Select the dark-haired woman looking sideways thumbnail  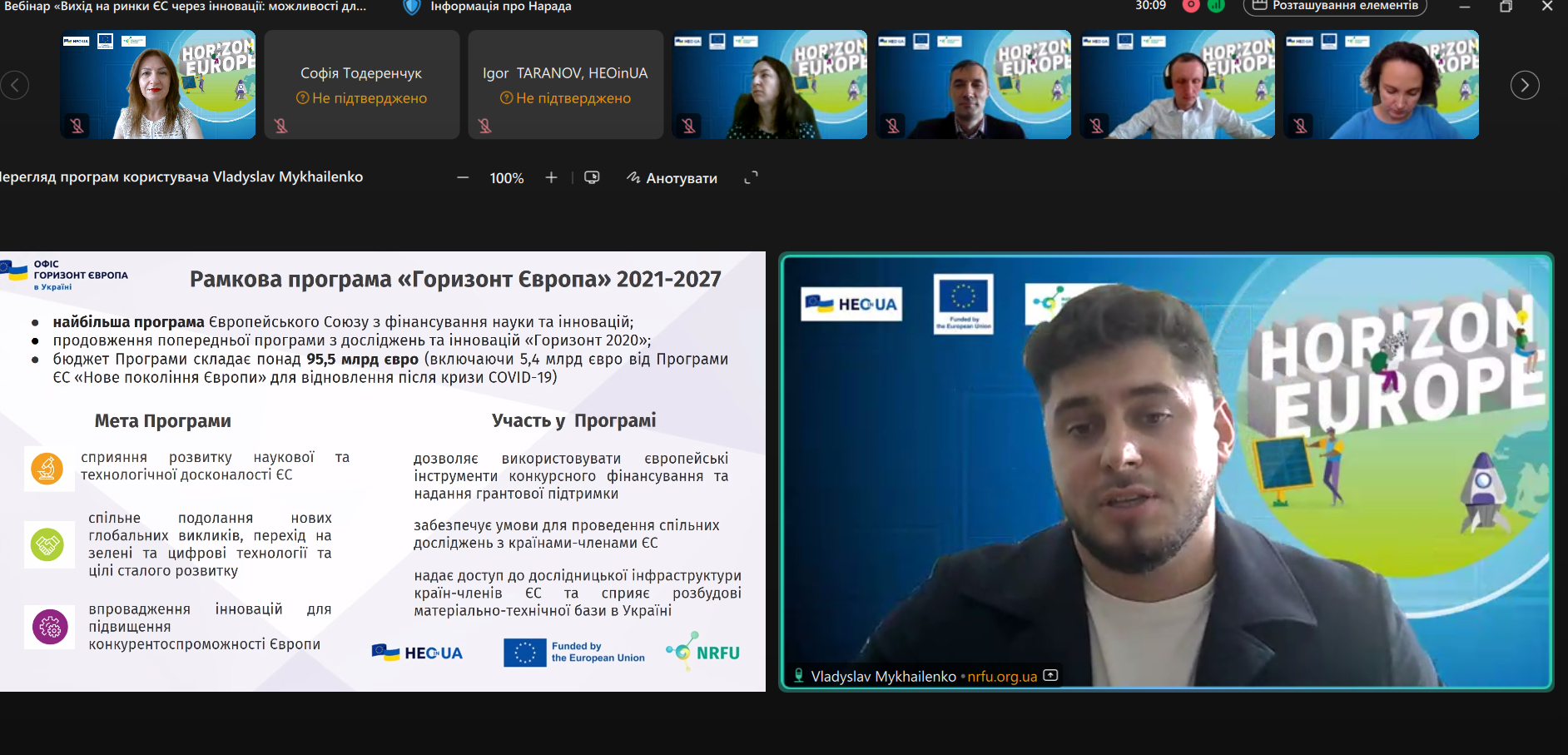[x=770, y=85]
